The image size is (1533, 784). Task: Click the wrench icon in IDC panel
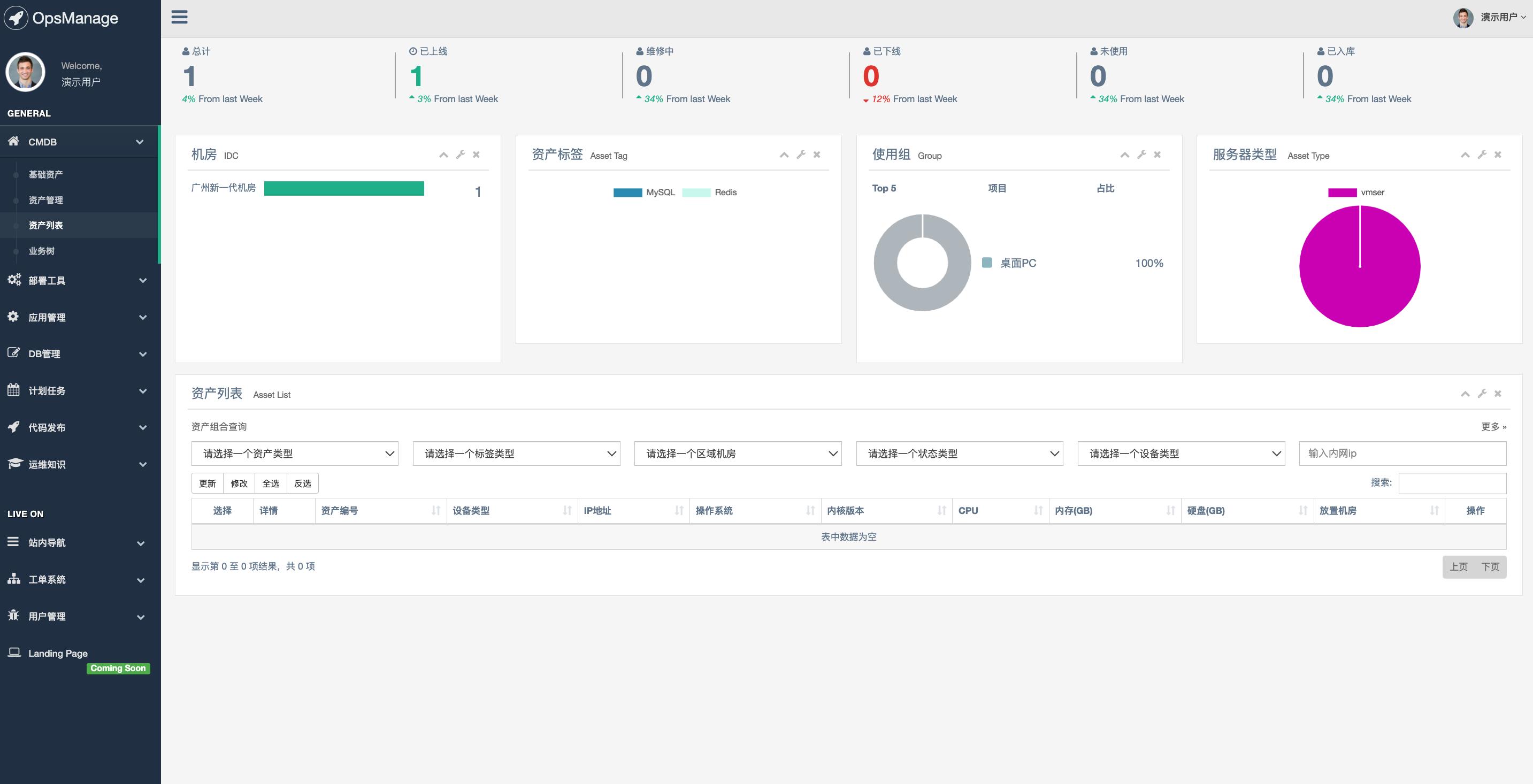[x=460, y=155]
